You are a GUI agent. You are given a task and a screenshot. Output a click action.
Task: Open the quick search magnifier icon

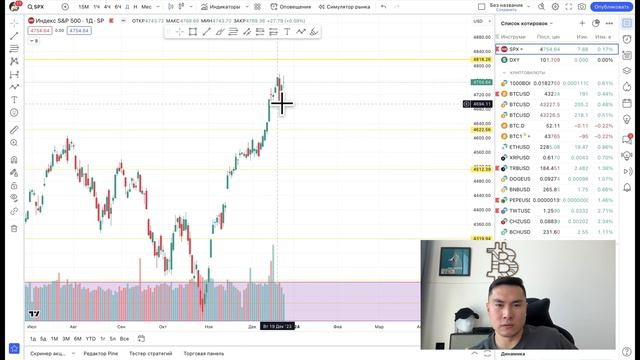(x=541, y=7)
